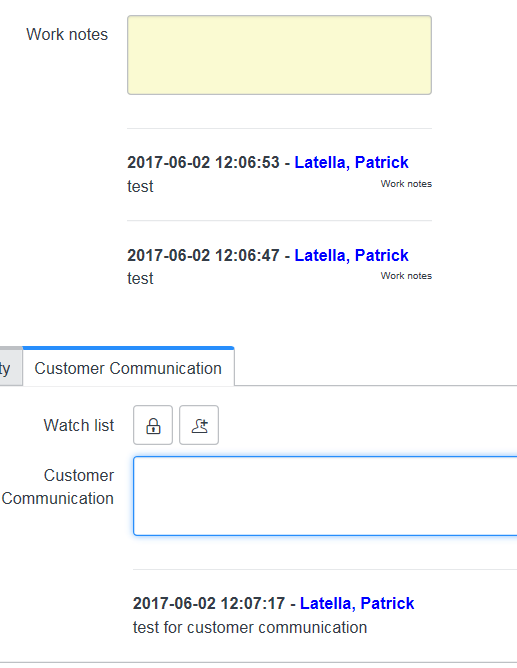Open Latella, Patrick link on the 12:06:47 entry

click(351, 255)
